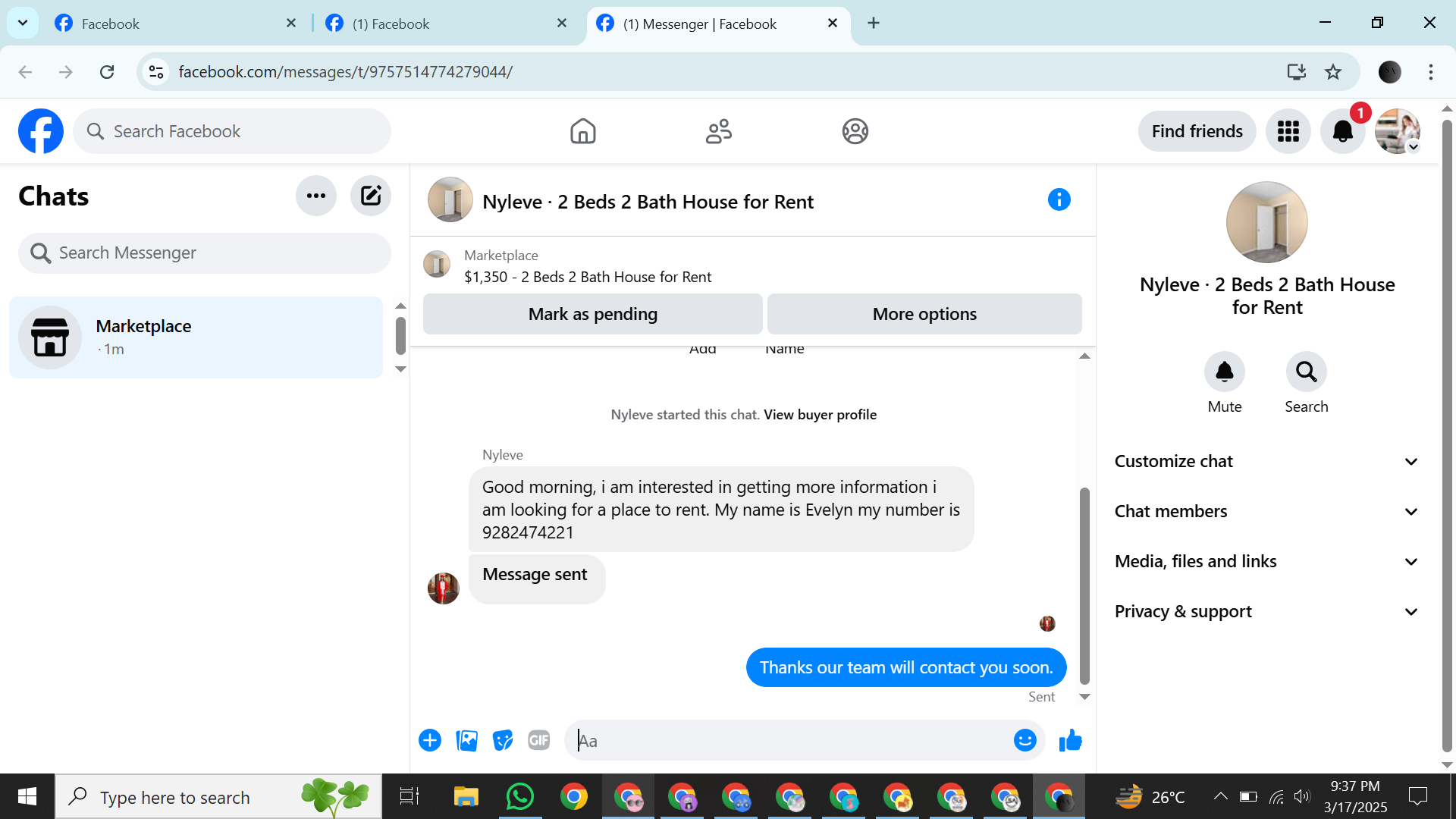Open the volume control in system tray
Screen dimensions: 1456x819
(1302, 796)
